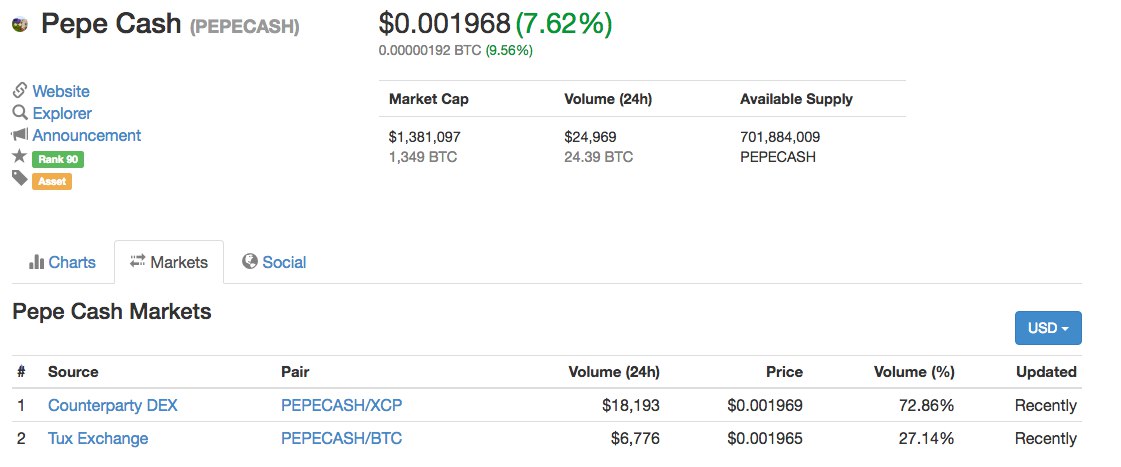The height and width of the screenshot is (467, 1121).
Task: Click the Pepe Cash coin logo icon
Action: click(x=20, y=25)
